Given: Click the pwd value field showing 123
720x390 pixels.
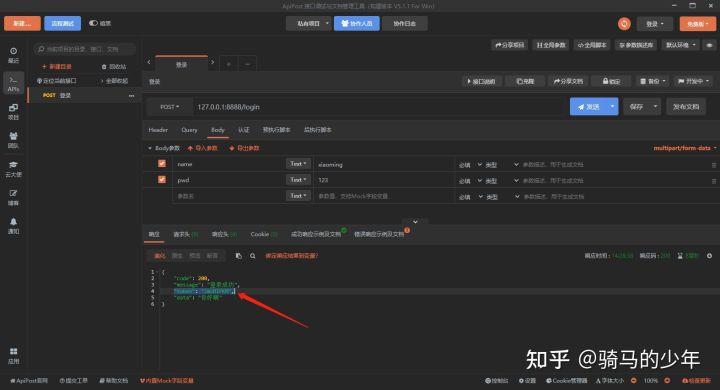Looking at the screenshot, I should point(383,180).
